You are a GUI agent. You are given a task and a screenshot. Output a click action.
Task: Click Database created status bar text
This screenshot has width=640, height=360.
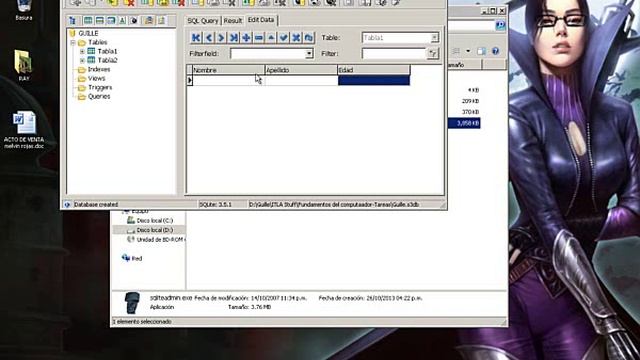[x=96, y=204]
